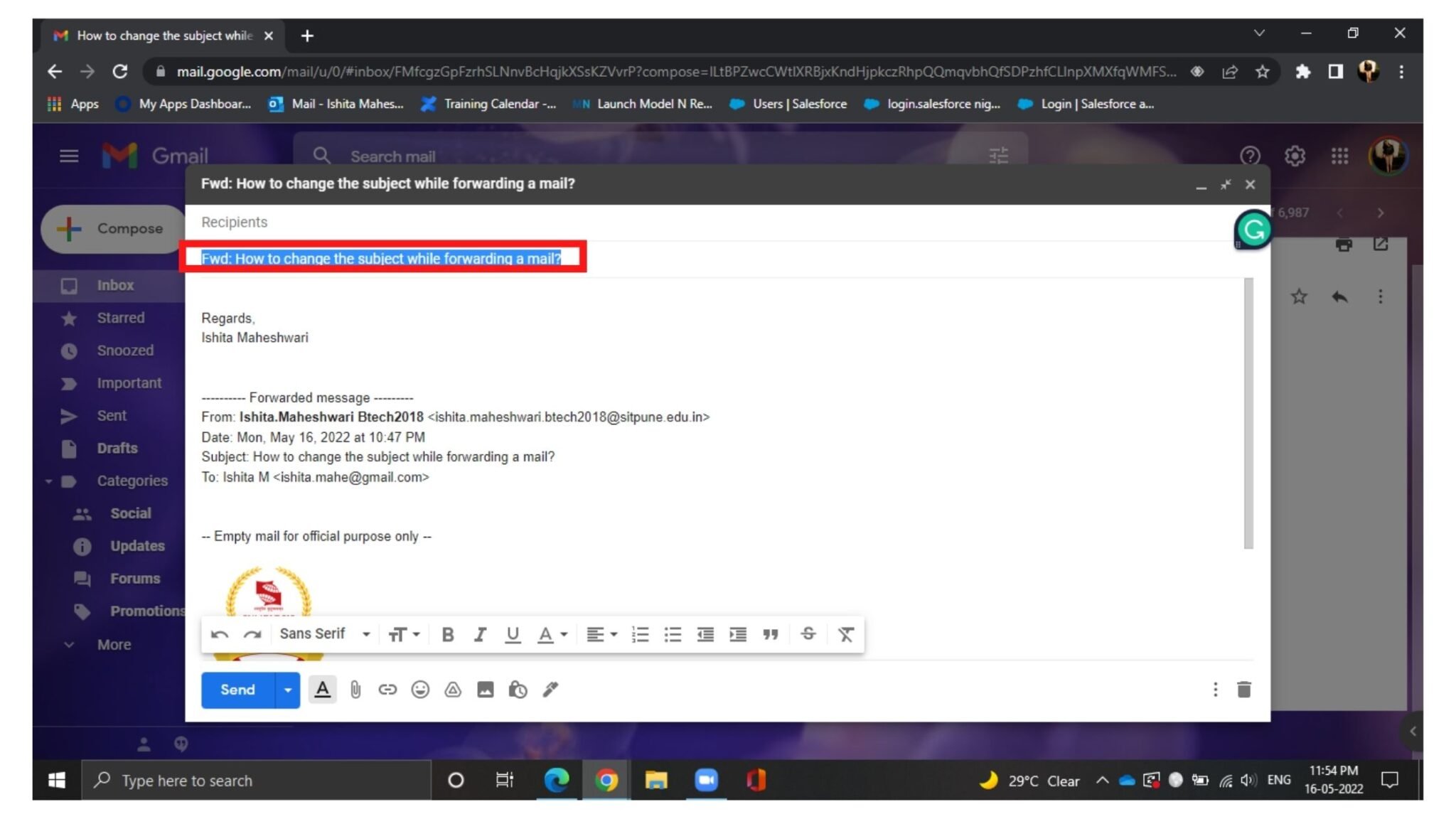Toggle Bold formatting
Screen dimensions: 1456x819
pos(447,634)
